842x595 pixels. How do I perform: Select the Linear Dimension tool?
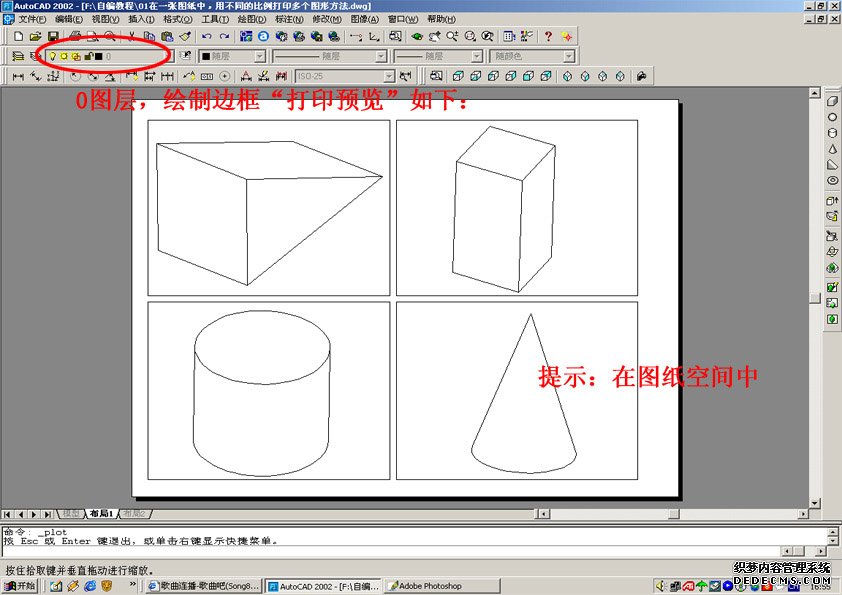pyautogui.click(x=18, y=76)
